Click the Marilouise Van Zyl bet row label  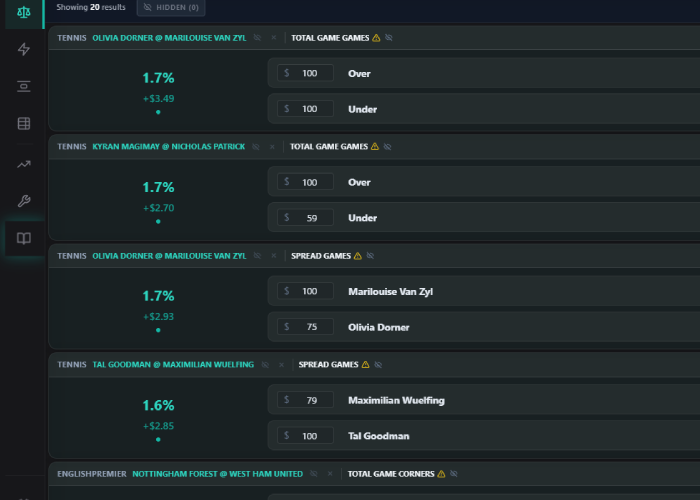[x=391, y=292]
